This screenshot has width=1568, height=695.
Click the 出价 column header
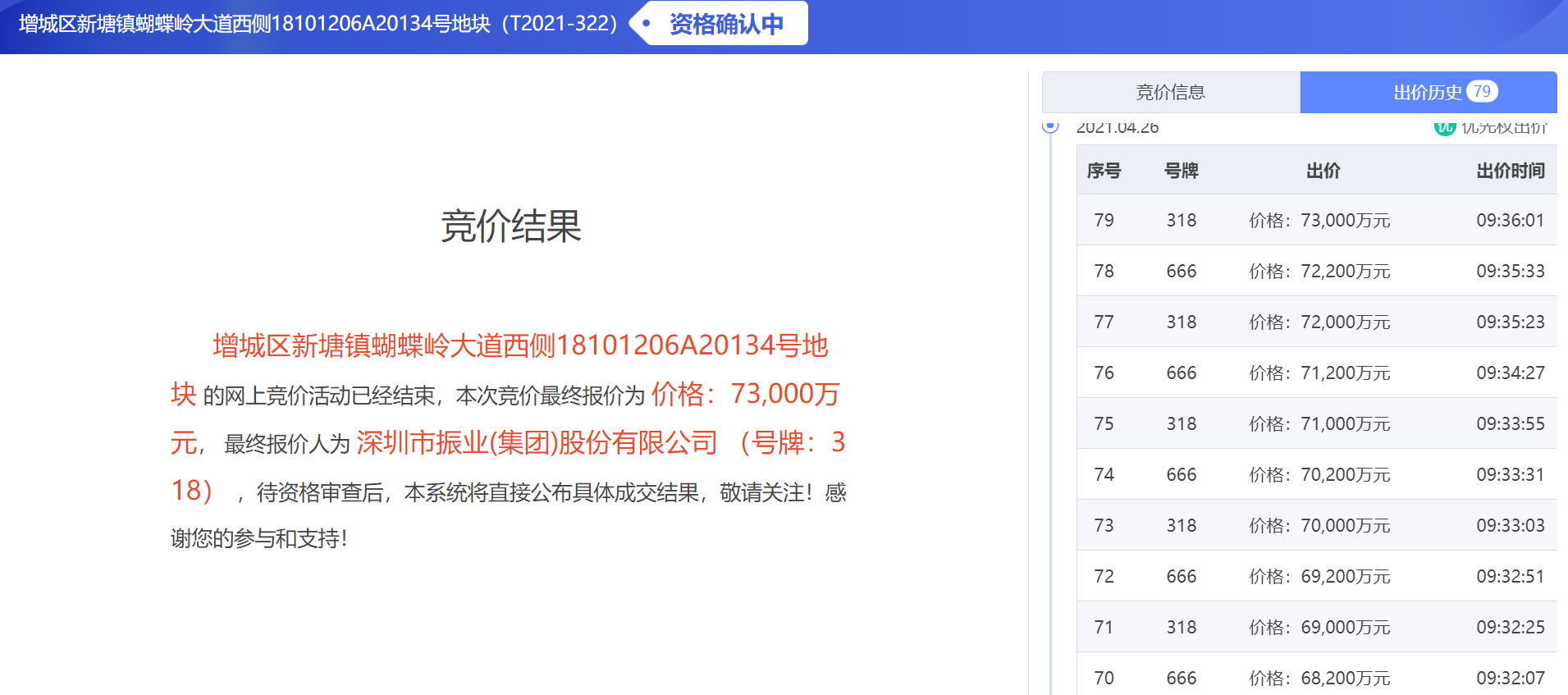point(1323,171)
